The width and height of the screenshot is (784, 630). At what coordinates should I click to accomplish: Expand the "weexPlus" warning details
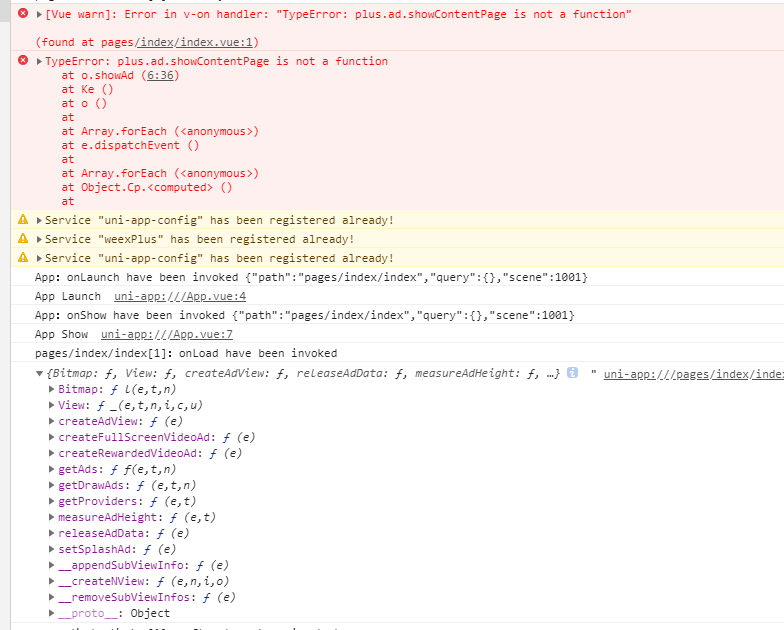click(x=39, y=239)
